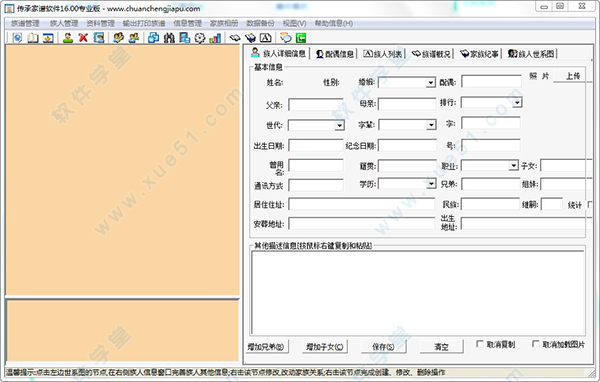Click the blue page icon first in toolbar

17,38
